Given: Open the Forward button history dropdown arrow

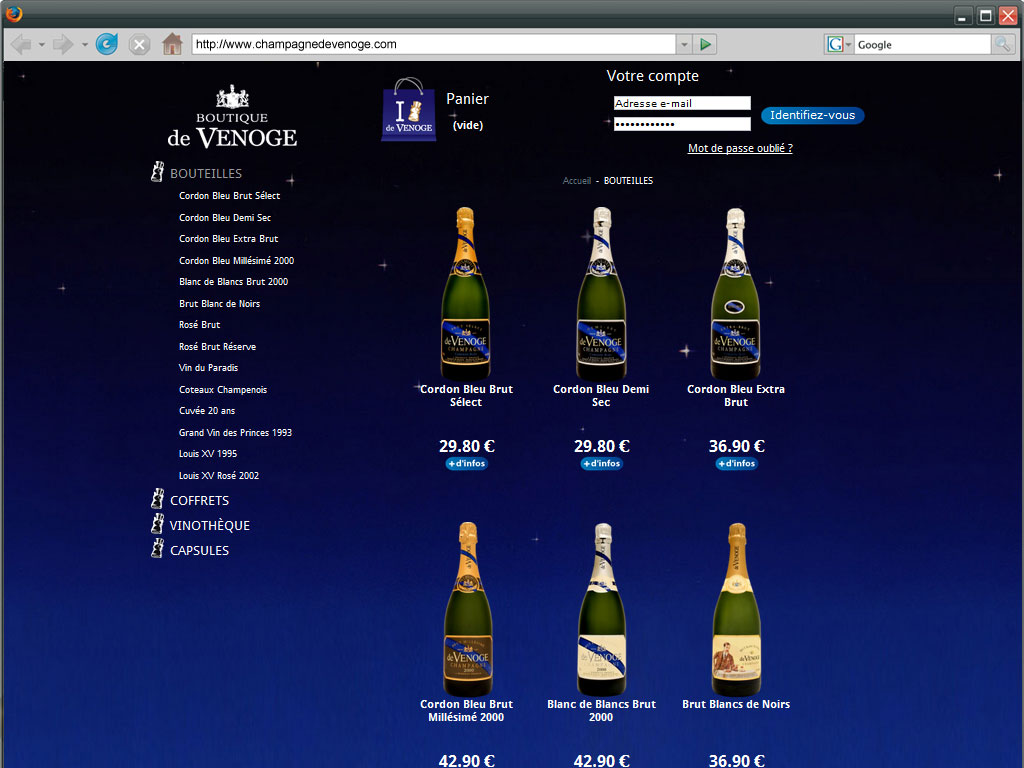Looking at the screenshot, I should pos(84,45).
